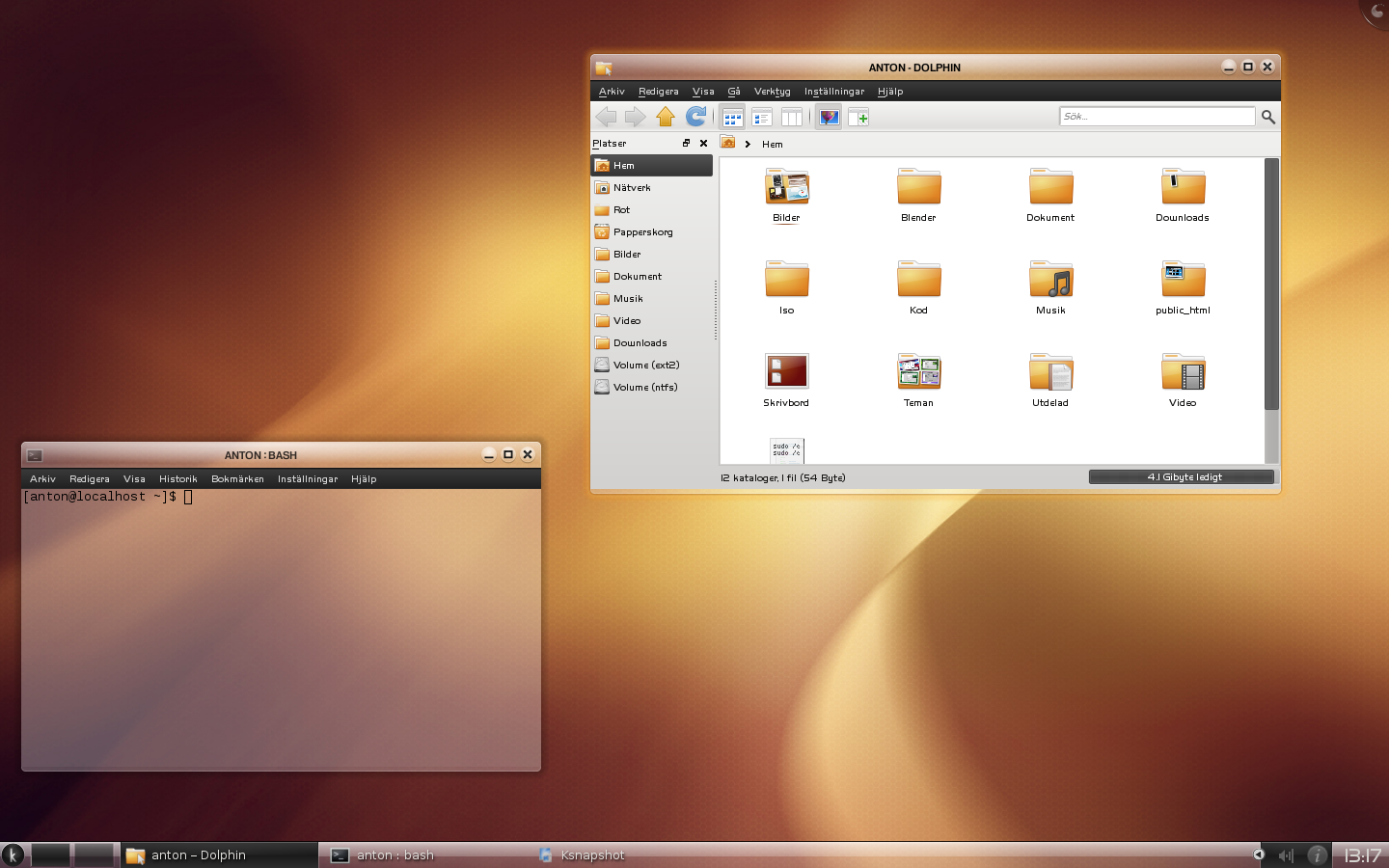
Task: Click the volume speaker tray icon
Action: pyautogui.click(x=1286, y=855)
